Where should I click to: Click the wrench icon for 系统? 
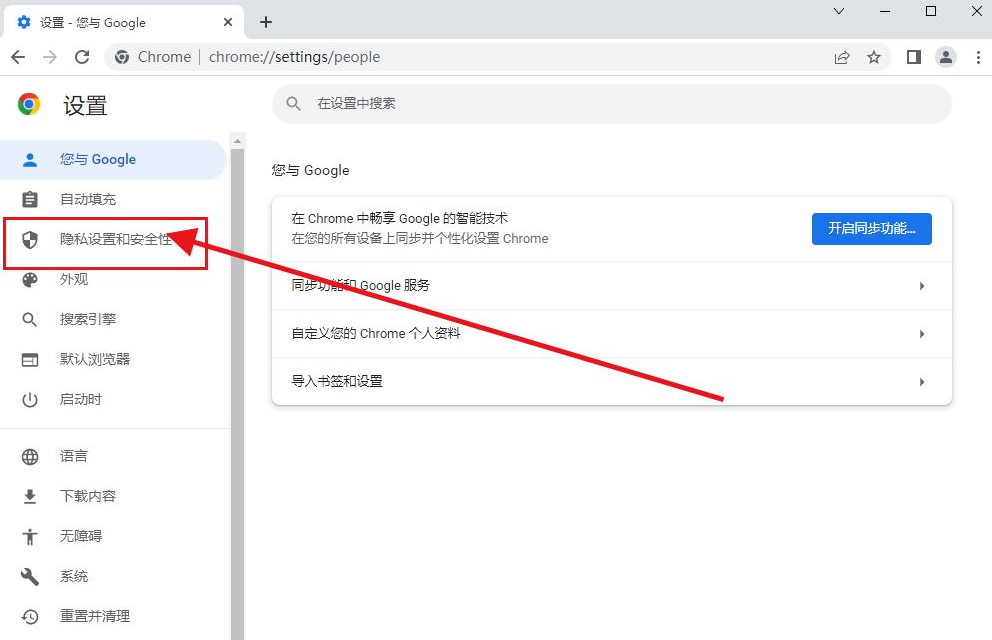tap(30, 576)
